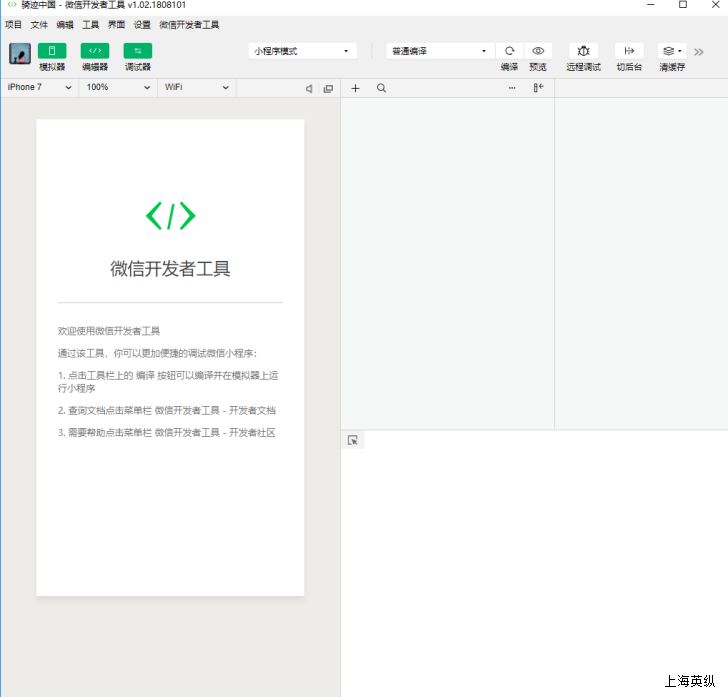Open the three dots more options icon
The width and height of the screenshot is (728, 697).
click(512, 88)
